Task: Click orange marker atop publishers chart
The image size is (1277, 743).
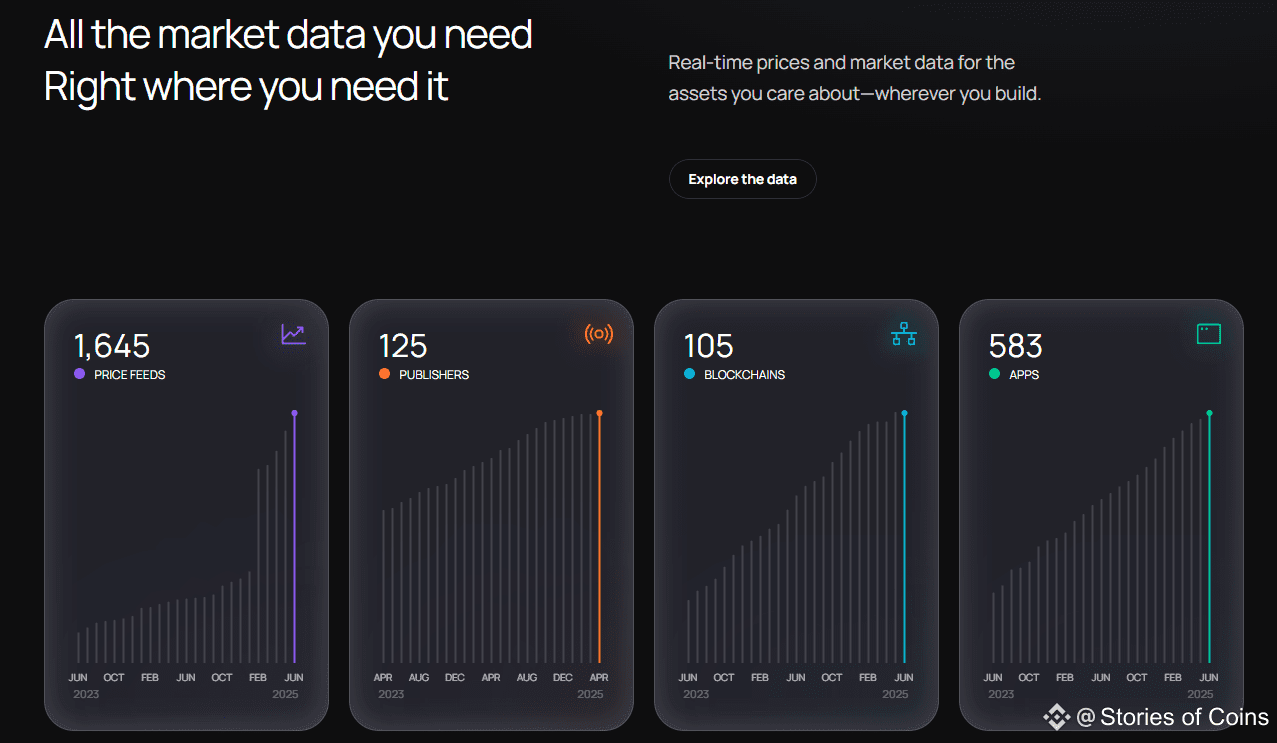Action: 599,413
